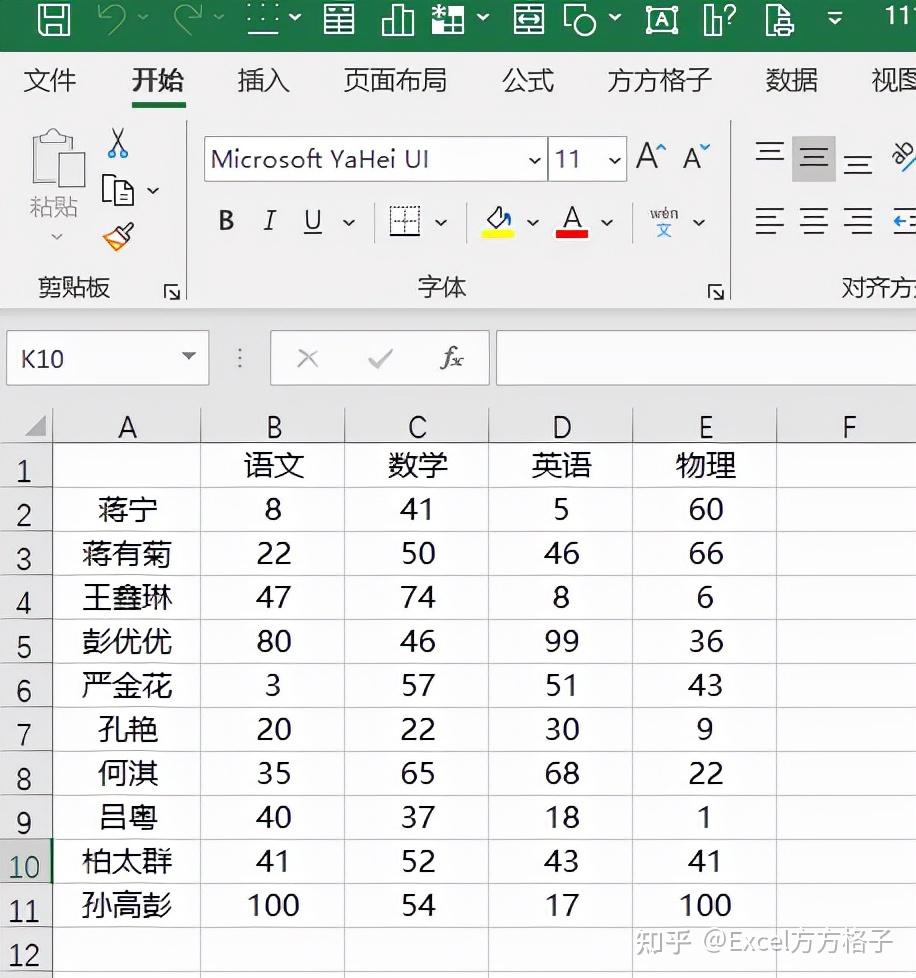Open the 方方格子 ribbon tab
This screenshot has width=916, height=978.
tap(657, 82)
